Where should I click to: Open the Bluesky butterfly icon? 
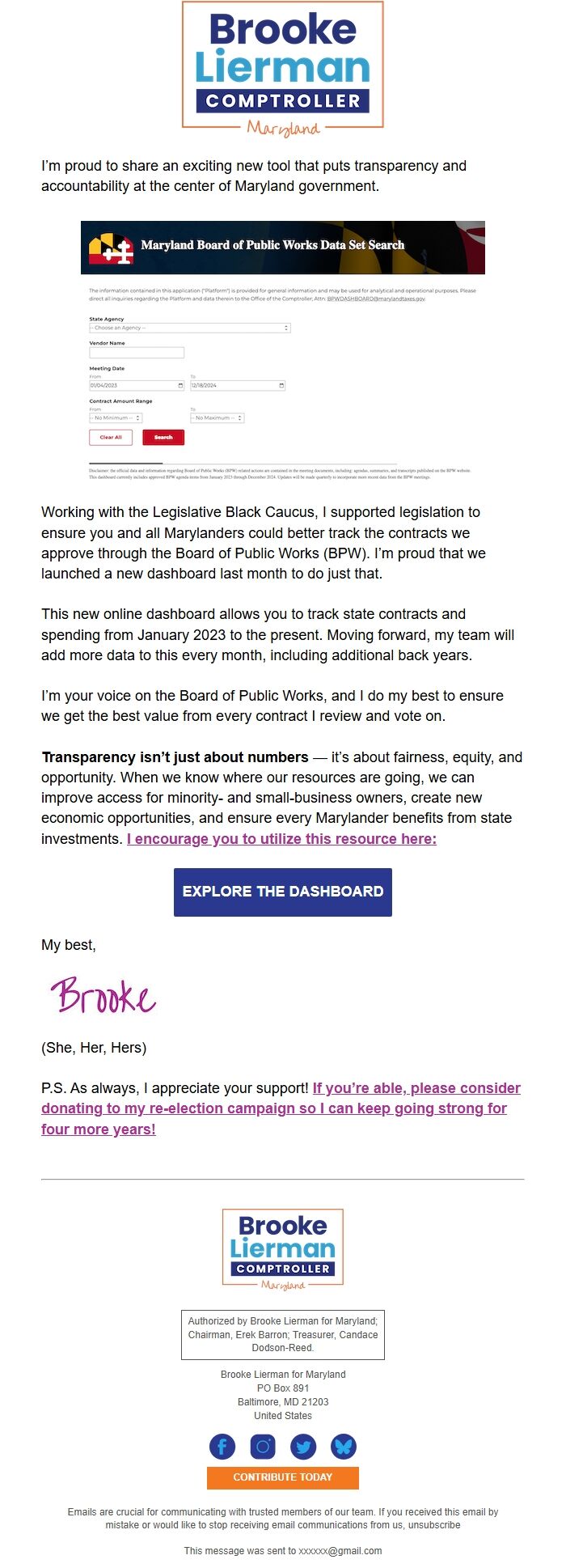point(344,1446)
